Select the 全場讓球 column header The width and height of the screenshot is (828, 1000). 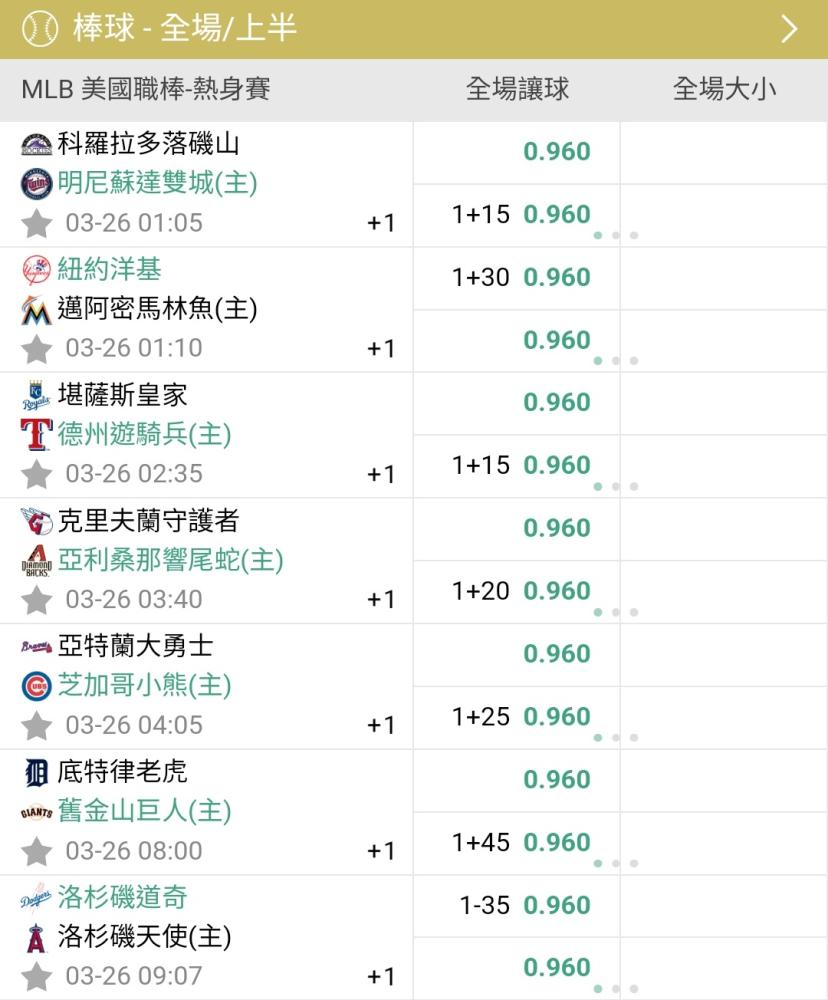[x=517, y=89]
